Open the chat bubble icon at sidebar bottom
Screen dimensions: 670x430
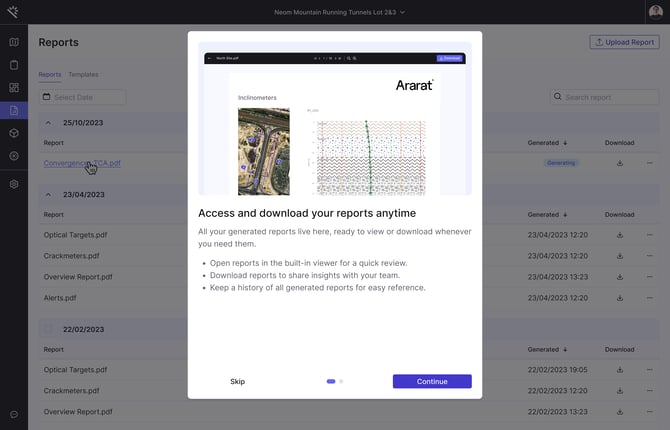[x=14, y=414]
